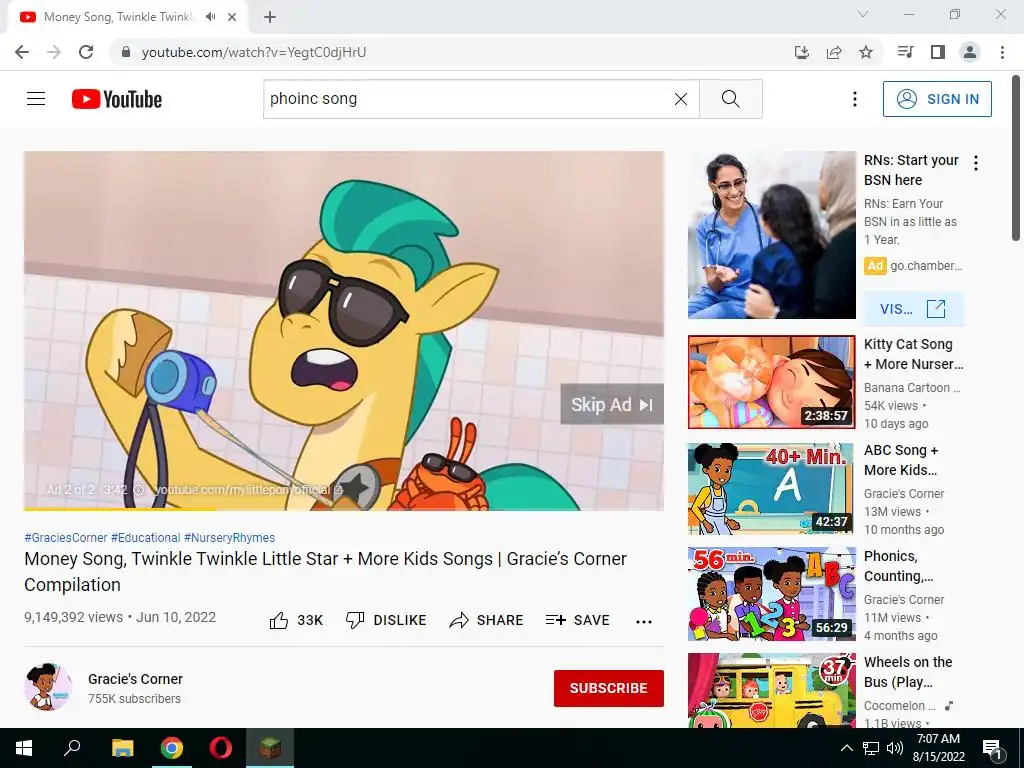This screenshot has height=768, width=1024.
Task: Click Skip Ad on the video
Action: [612, 404]
